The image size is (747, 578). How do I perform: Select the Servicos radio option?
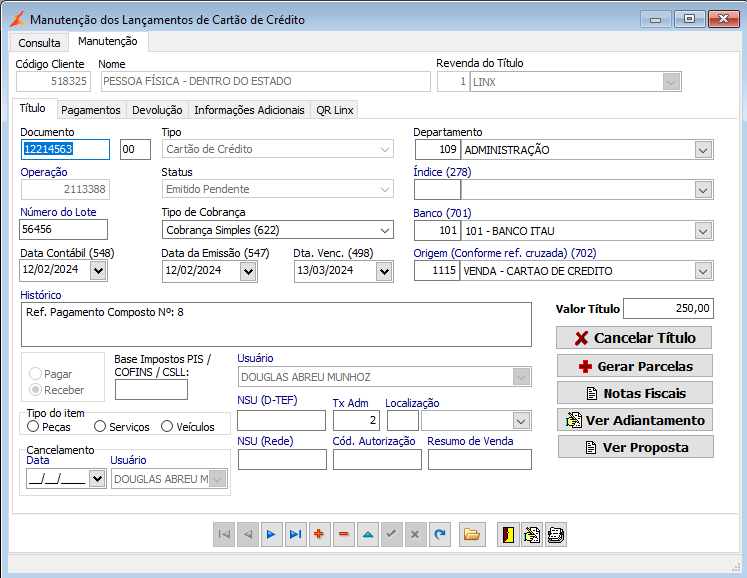coord(100,427)
